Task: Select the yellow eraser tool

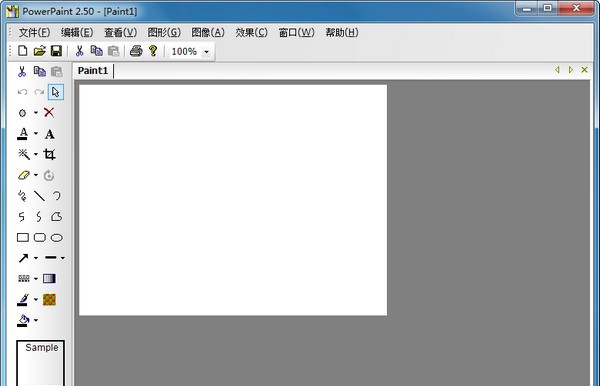Action: pyautogui.click(x=23, y=175)
